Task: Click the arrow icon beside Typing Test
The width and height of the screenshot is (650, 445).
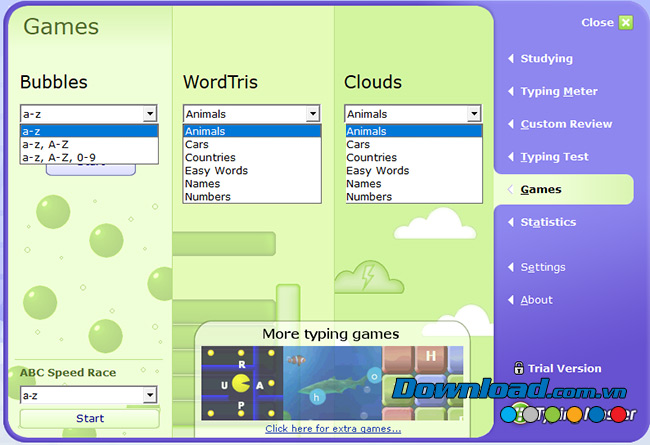Action: coord(511,157)
